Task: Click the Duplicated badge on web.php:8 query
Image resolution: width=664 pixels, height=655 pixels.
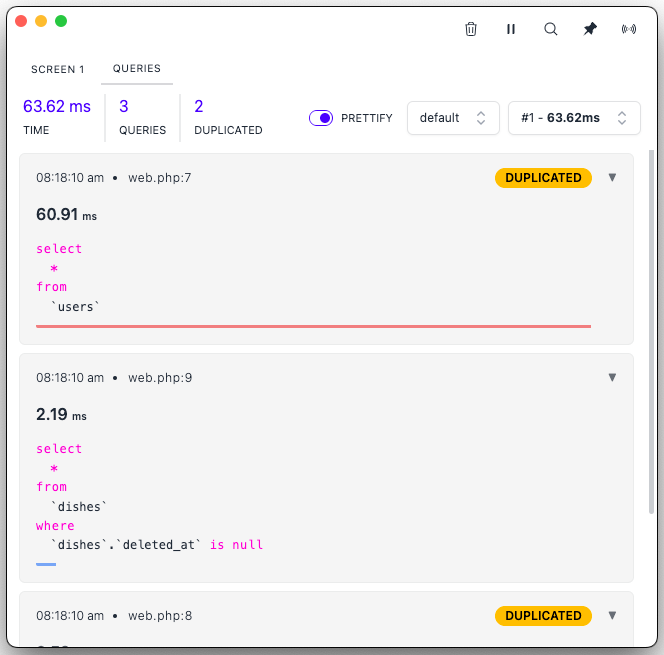Action: 543,616
